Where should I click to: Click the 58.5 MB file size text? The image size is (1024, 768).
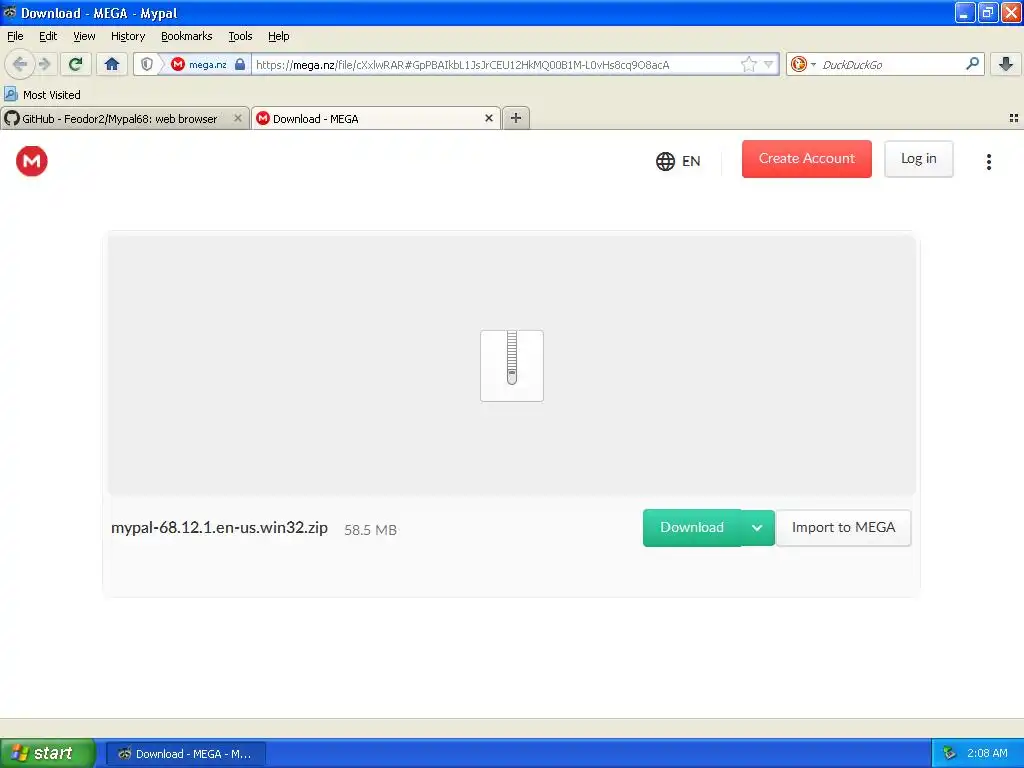click(370, 530)
